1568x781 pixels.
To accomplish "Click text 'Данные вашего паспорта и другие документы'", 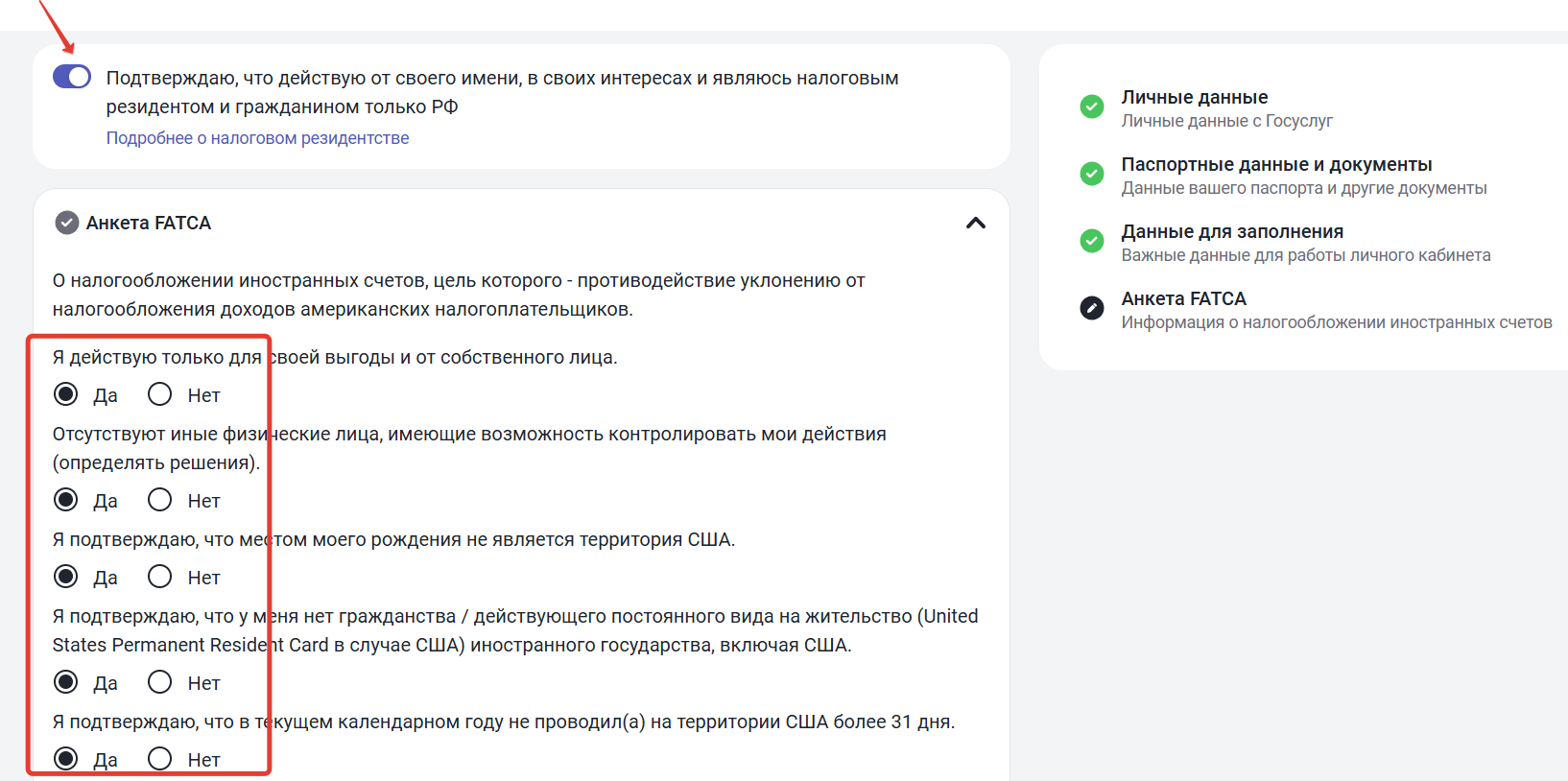I will 1304,188.
